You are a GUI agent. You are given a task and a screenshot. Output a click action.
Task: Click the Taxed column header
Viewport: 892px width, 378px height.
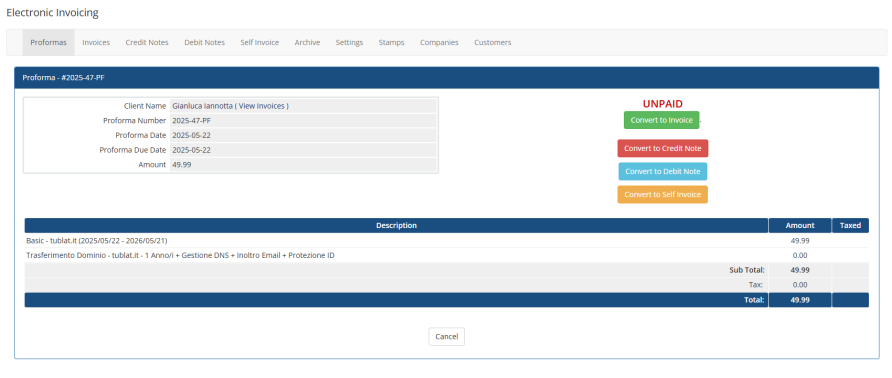[x=850, y=225]
